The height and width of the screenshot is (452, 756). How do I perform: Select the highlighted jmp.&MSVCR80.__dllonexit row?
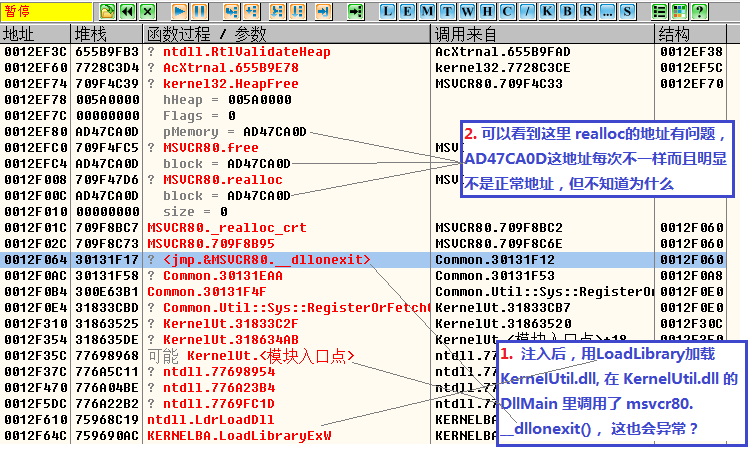tap(363, 260)
